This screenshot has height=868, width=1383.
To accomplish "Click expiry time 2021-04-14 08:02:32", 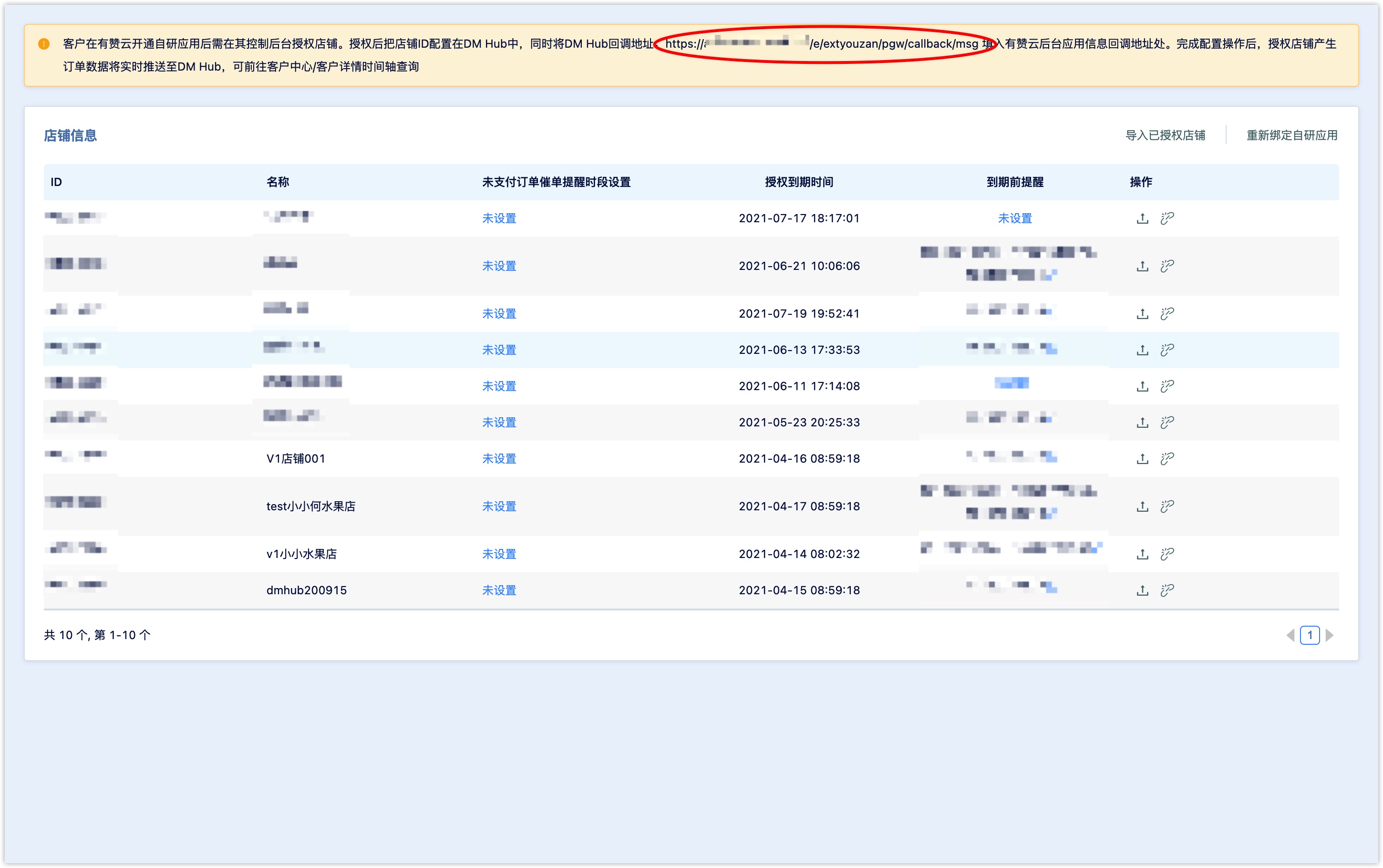I will click(x=799, y=553).
